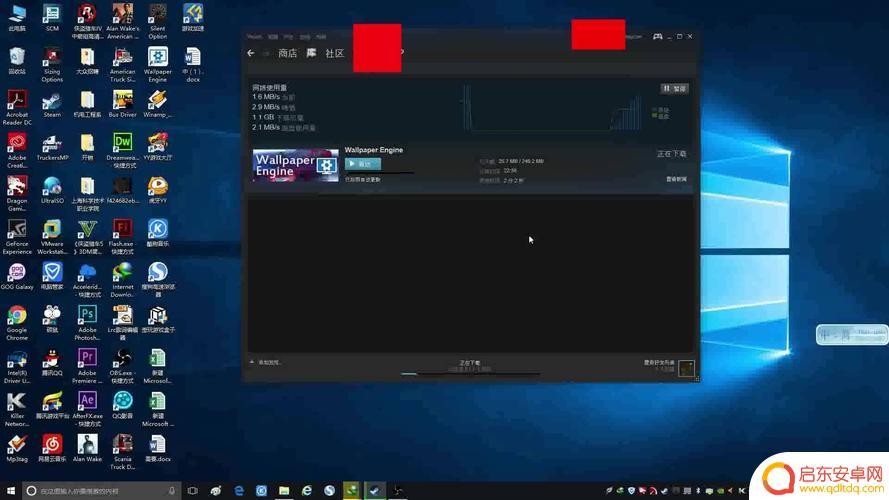Open the 商店 tab in Steam

[287, 53]
